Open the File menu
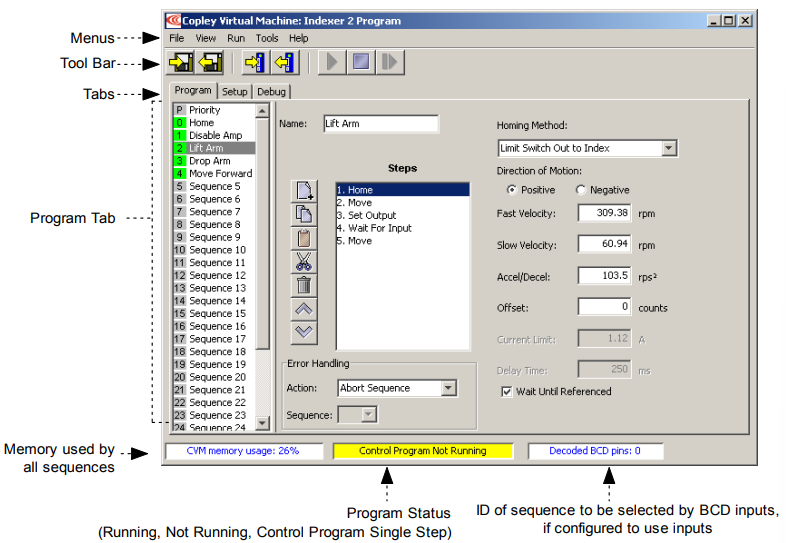 tap(176, 38)
